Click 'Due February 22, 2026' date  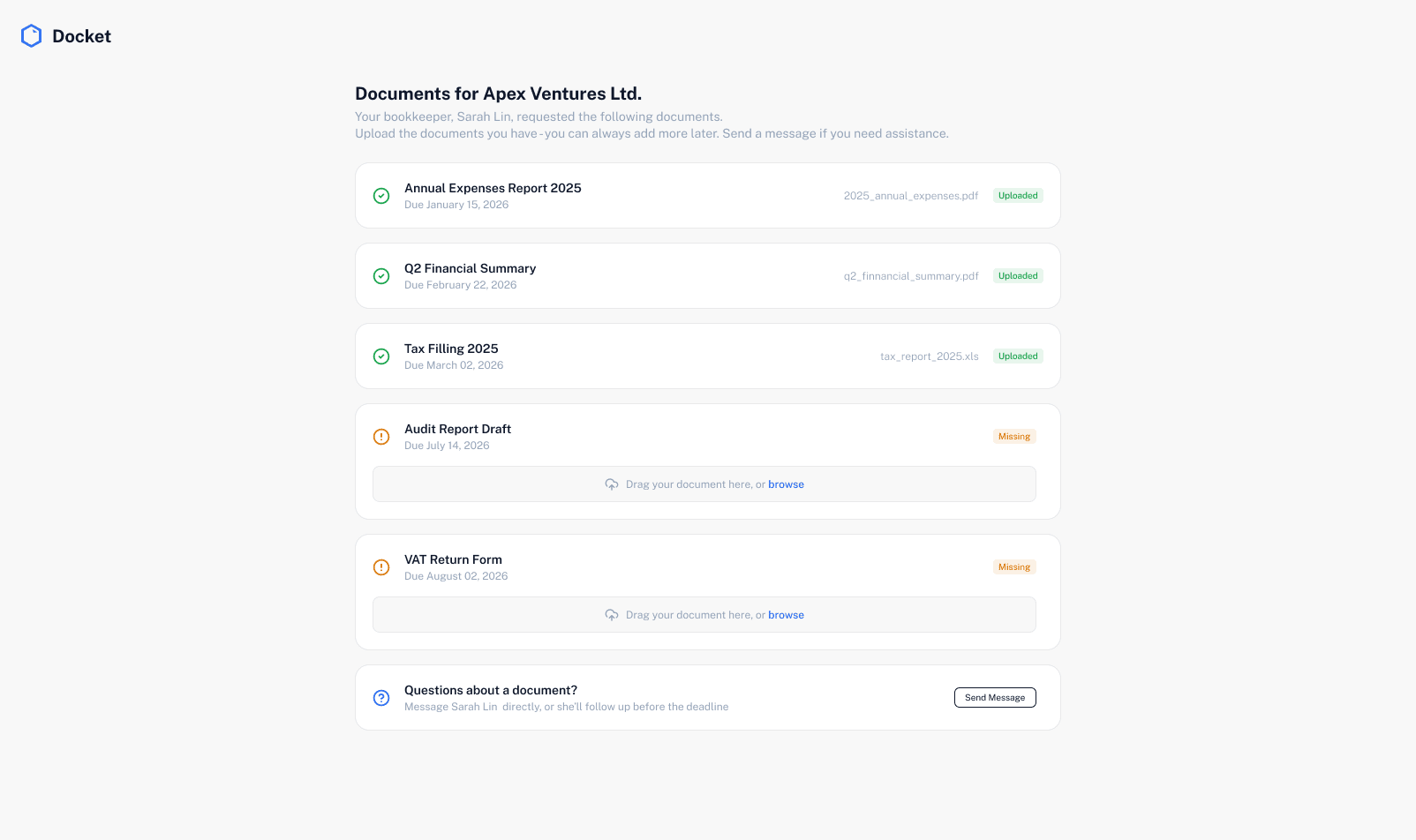click(460, 285)
